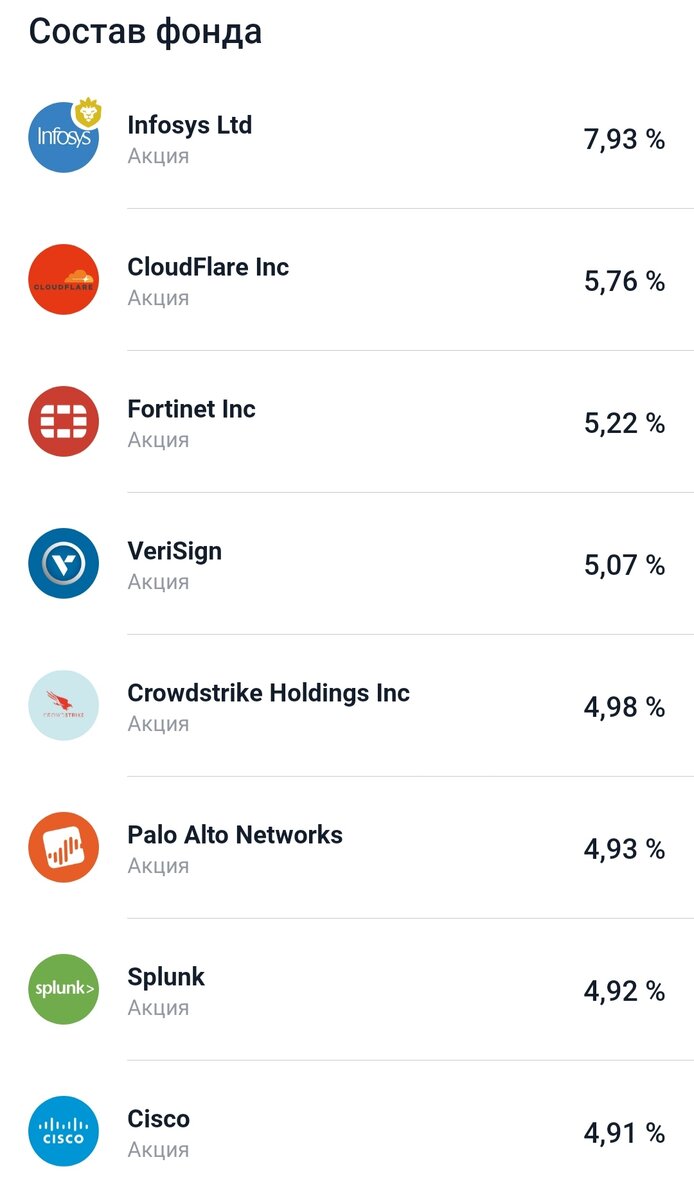
Task: Tap the orange Palo Alto Networks icon
Action: point(63,847)
